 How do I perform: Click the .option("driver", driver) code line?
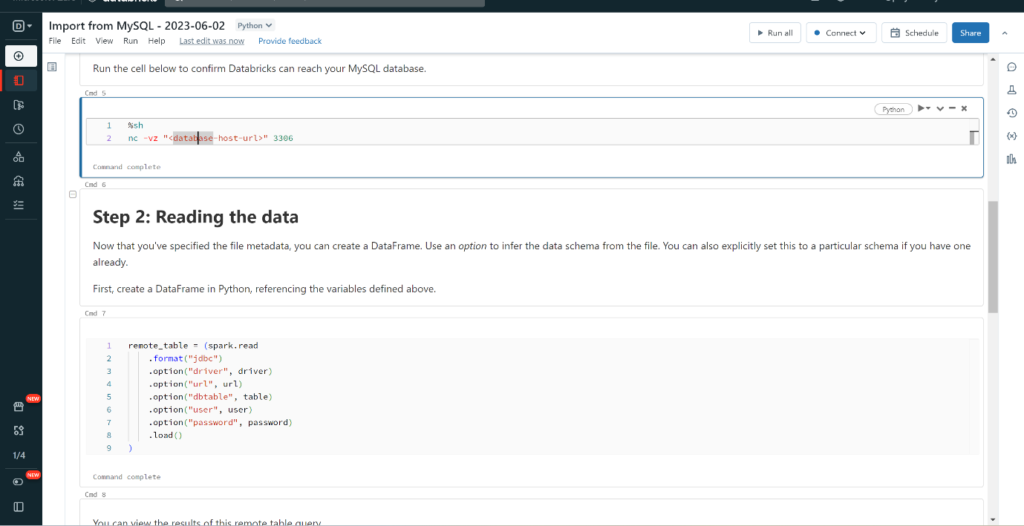click(210, 371)
